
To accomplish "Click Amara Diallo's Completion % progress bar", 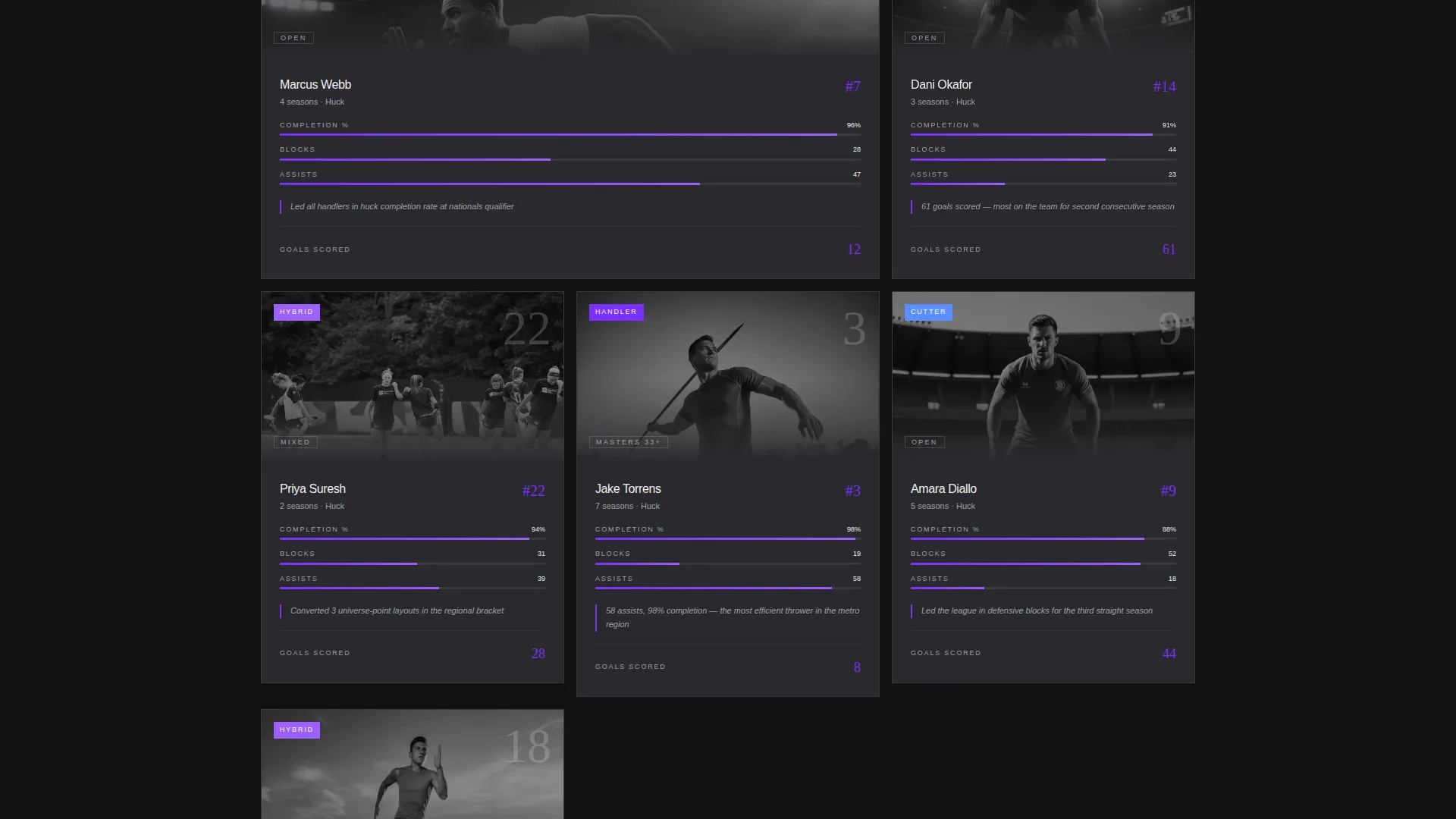I will [x=1043, y=538].
